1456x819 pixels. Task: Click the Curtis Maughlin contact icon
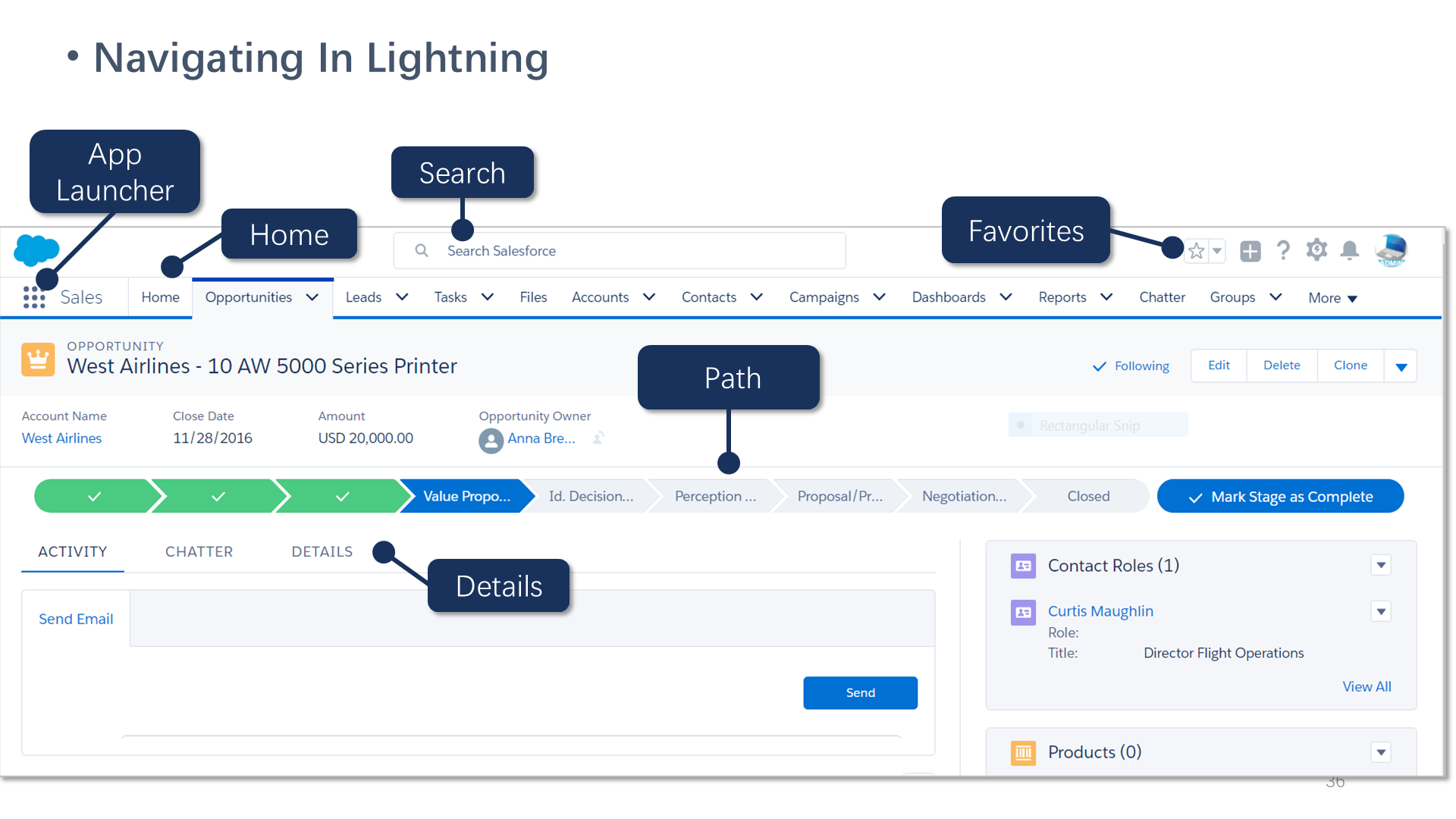click(1023, 612)
